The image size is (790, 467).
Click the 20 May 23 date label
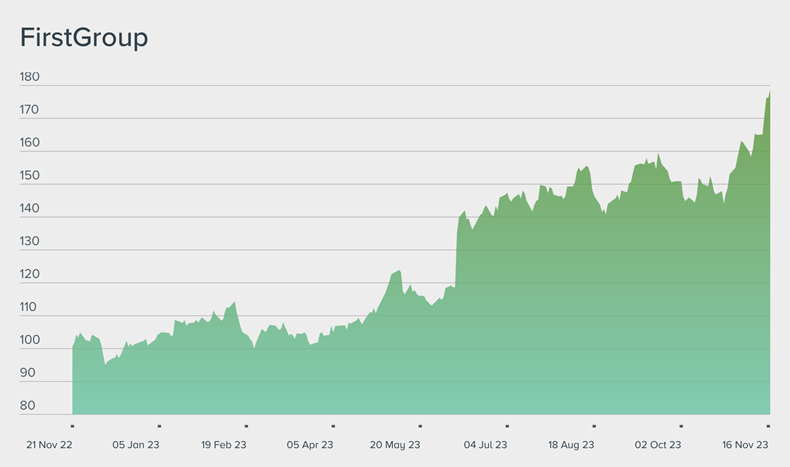[x=397, y=444]
